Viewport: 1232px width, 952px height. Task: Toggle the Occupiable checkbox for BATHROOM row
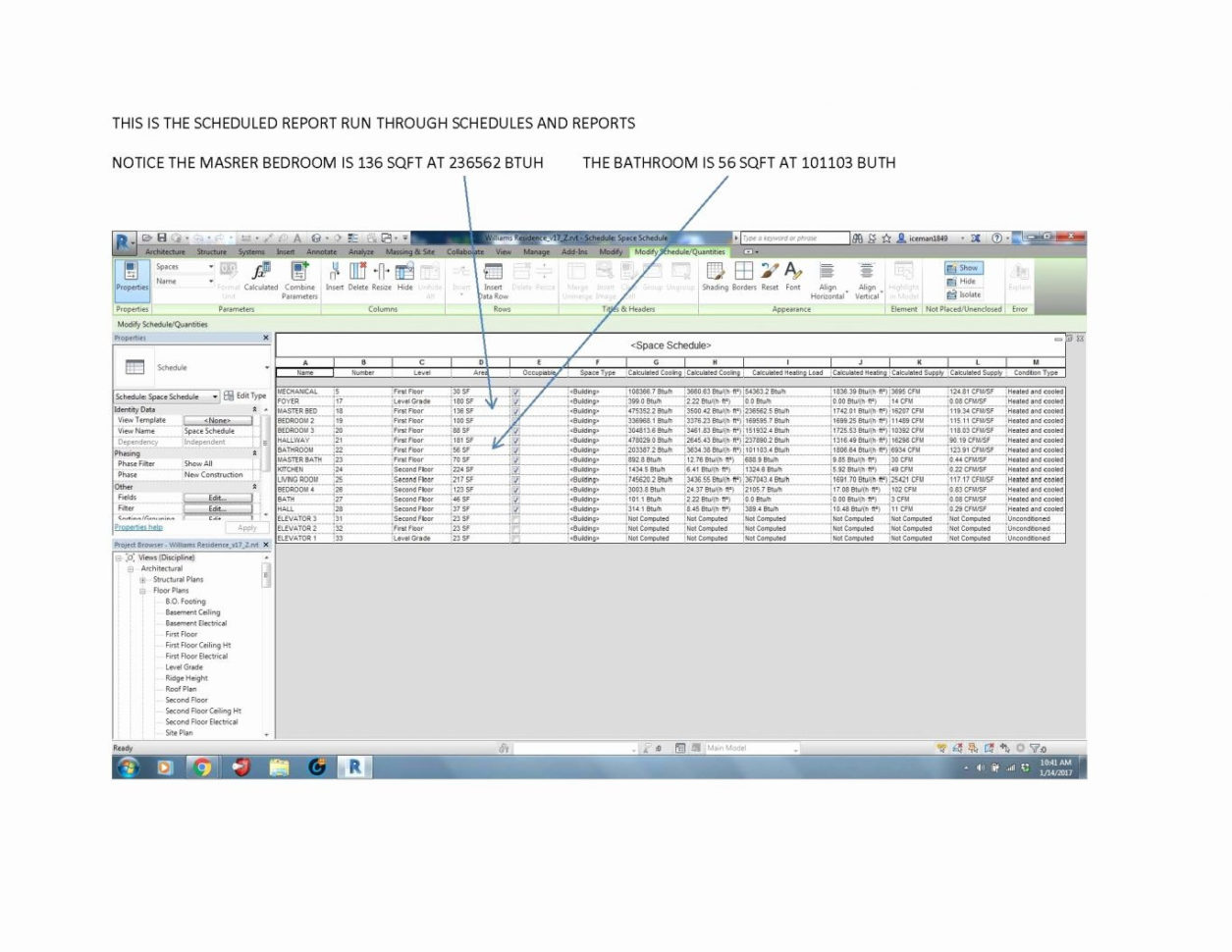point(517,450)
